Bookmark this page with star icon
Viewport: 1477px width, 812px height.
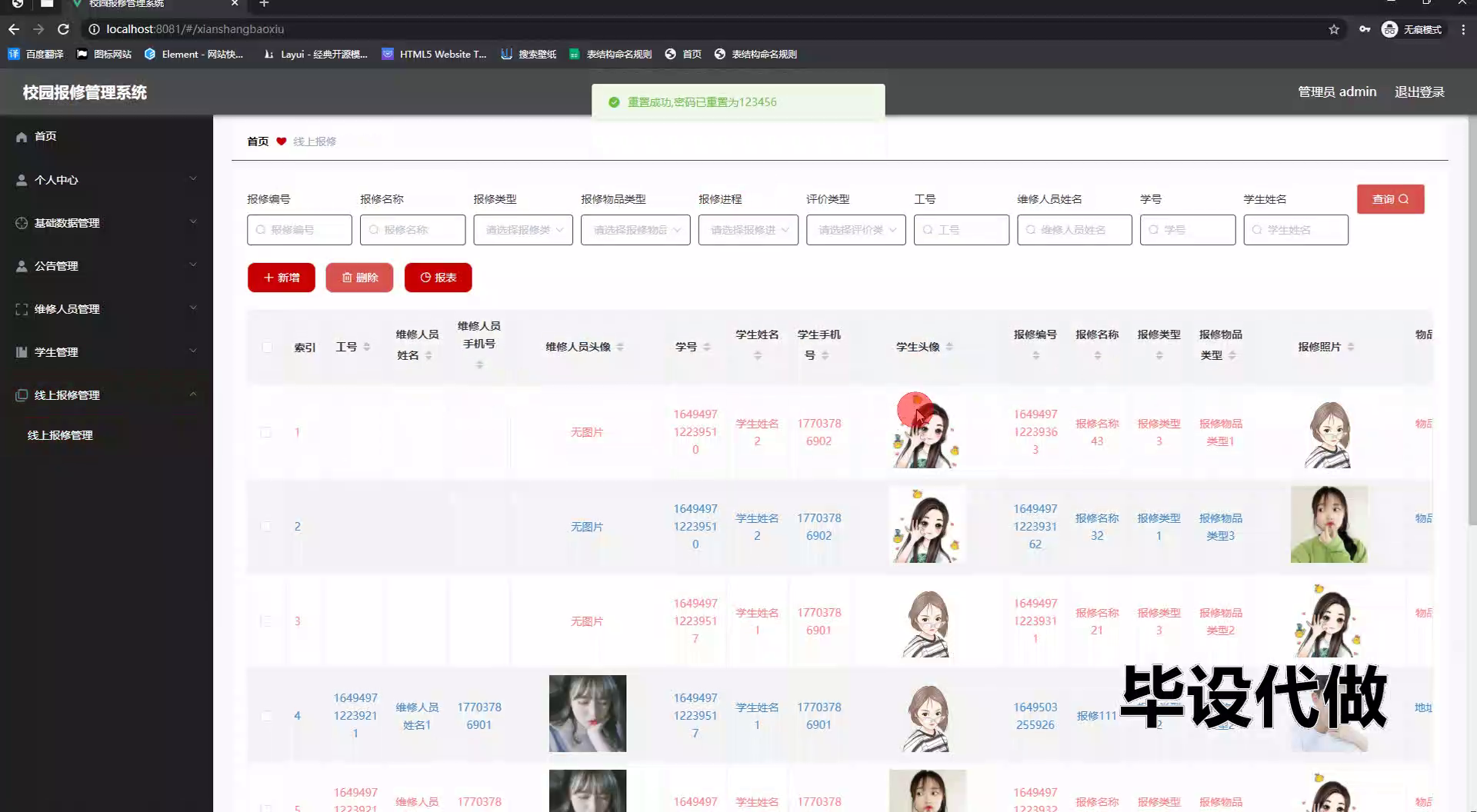pos(1334,29)
